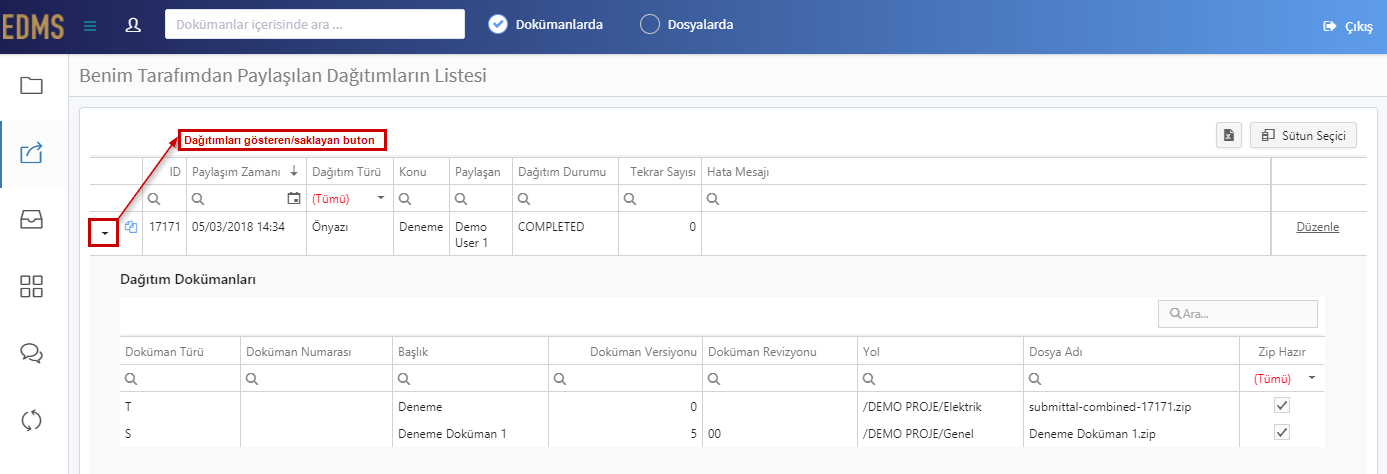Click the Tekrar Sayısı filter field
The width and height of the screenshot is (1387, 474).
(x=660, y=198)
